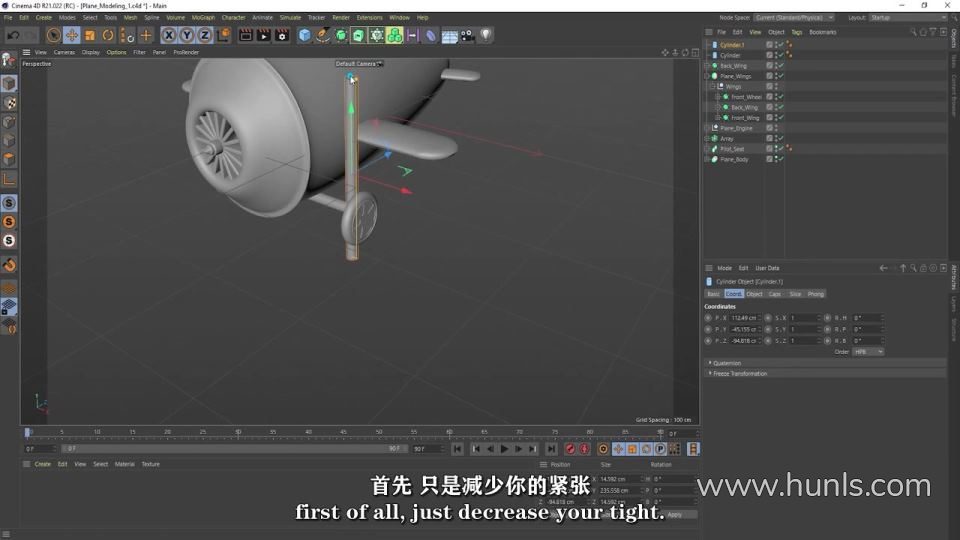
Task: Click the Floor environment icon
Action: tap(449, 36)
